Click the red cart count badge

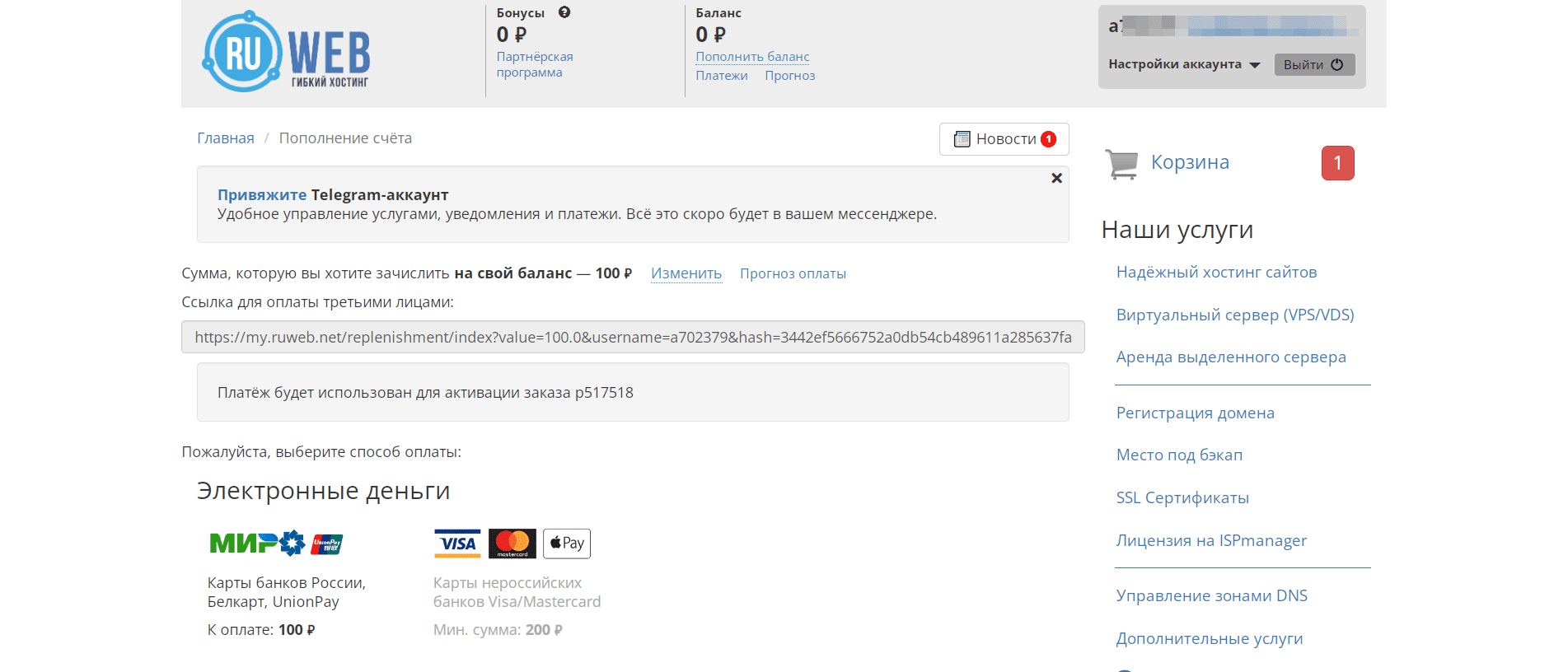coord(1337,163)
